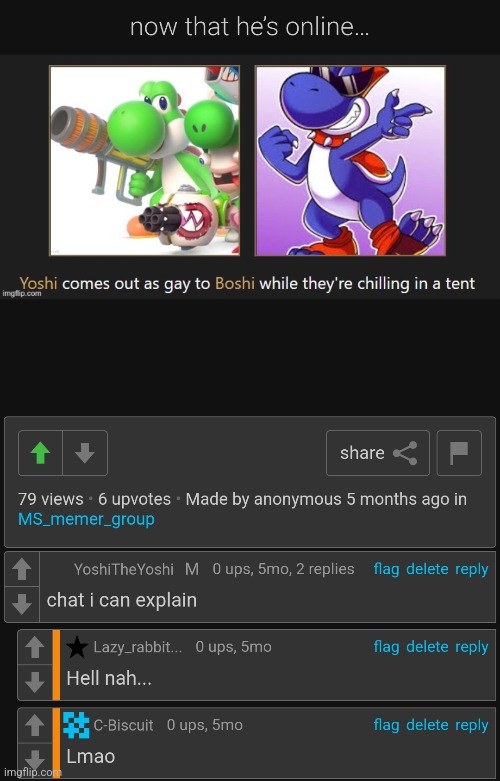Viewport: 500px width, 781px height.
Task: Upvote C-Biscuit's Lmao comment
Action: pos(35,725)
